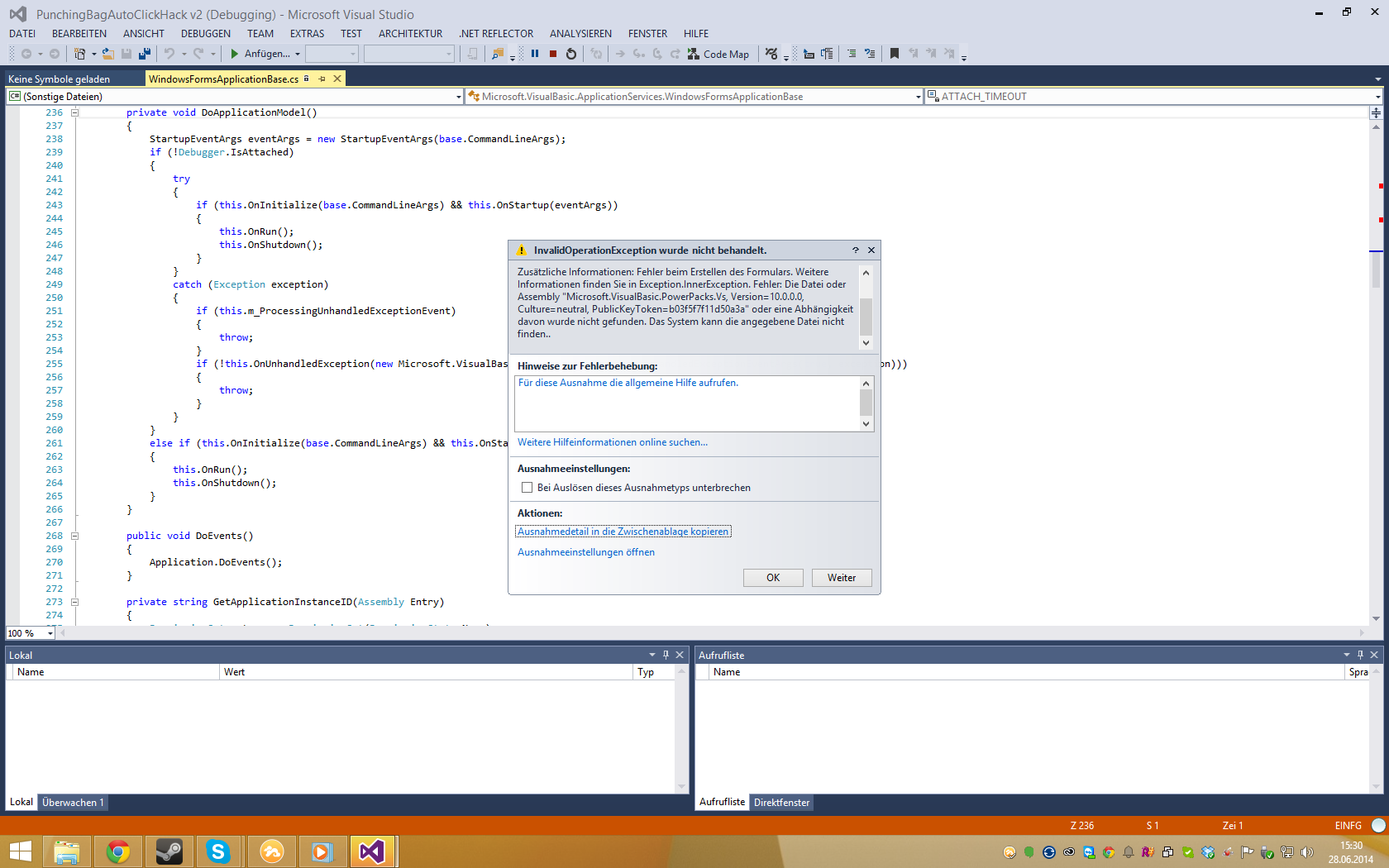Viewport: 1389px width, 868px height.
Task: Open the Aufrufliste panel options arrow
Action: point(1347,655)
